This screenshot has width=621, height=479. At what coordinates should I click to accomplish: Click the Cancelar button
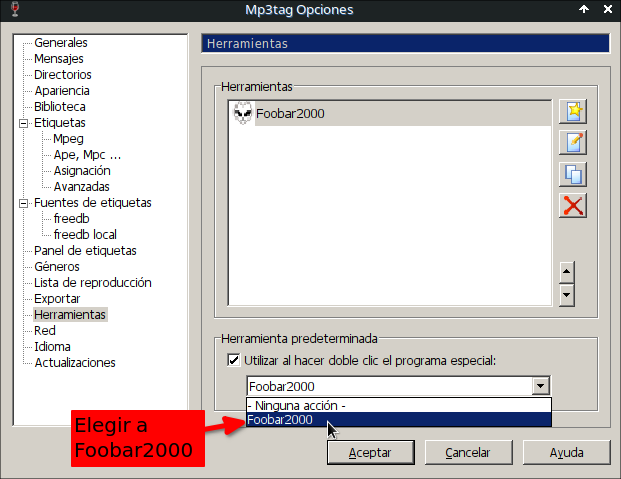468,452
